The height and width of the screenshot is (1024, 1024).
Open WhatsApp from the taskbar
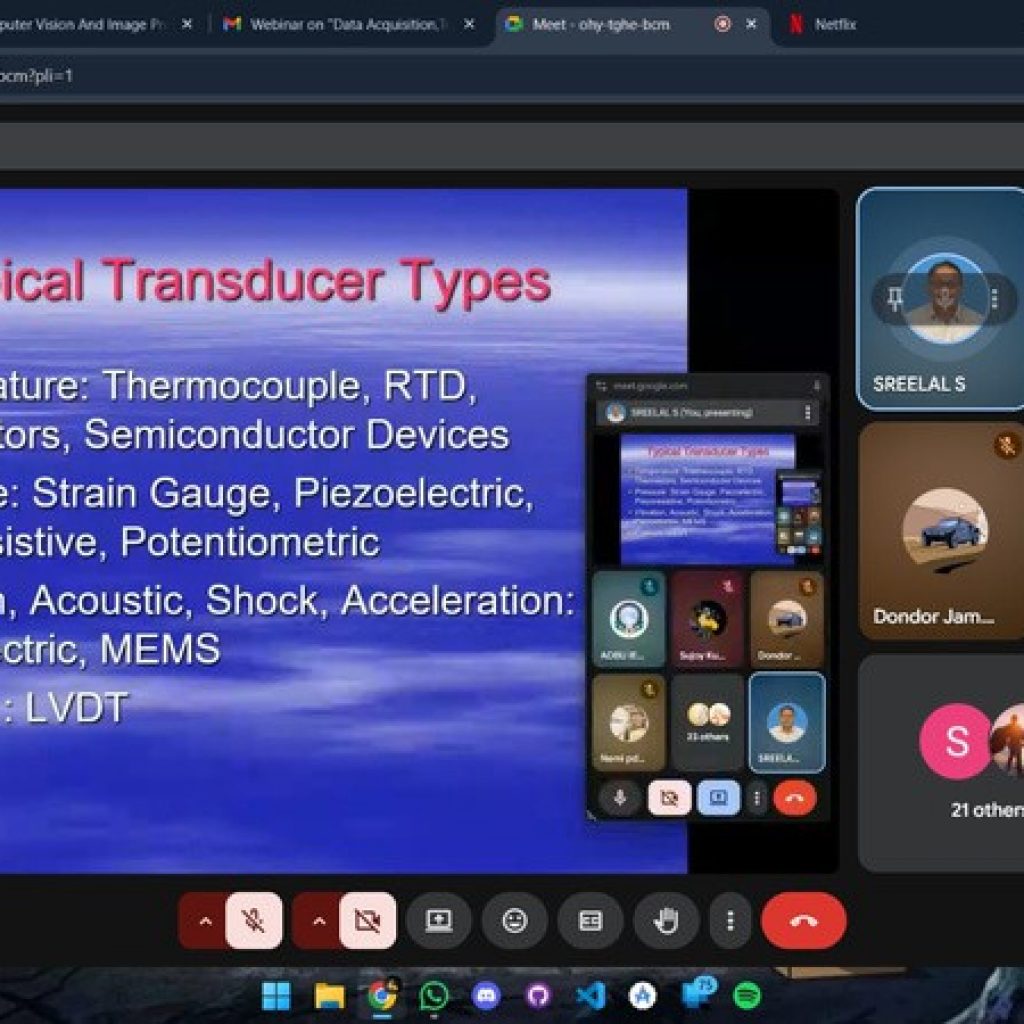(x=434, y=995)
